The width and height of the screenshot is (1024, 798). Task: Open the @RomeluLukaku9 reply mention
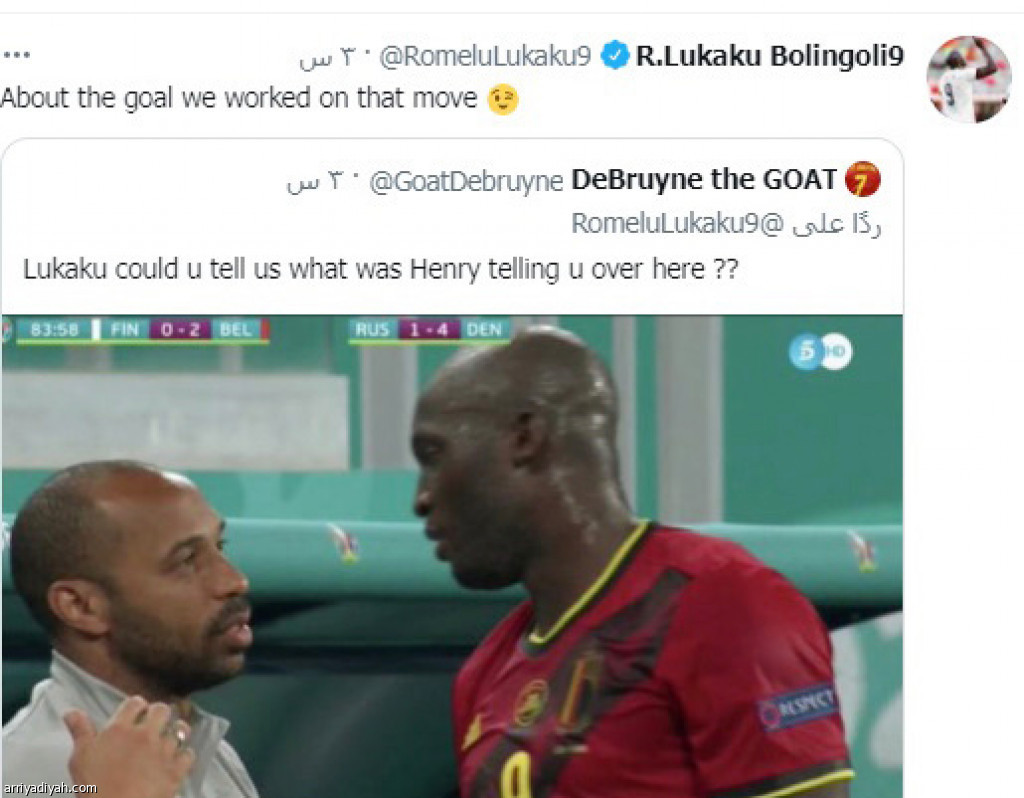(x=667, y=223)
